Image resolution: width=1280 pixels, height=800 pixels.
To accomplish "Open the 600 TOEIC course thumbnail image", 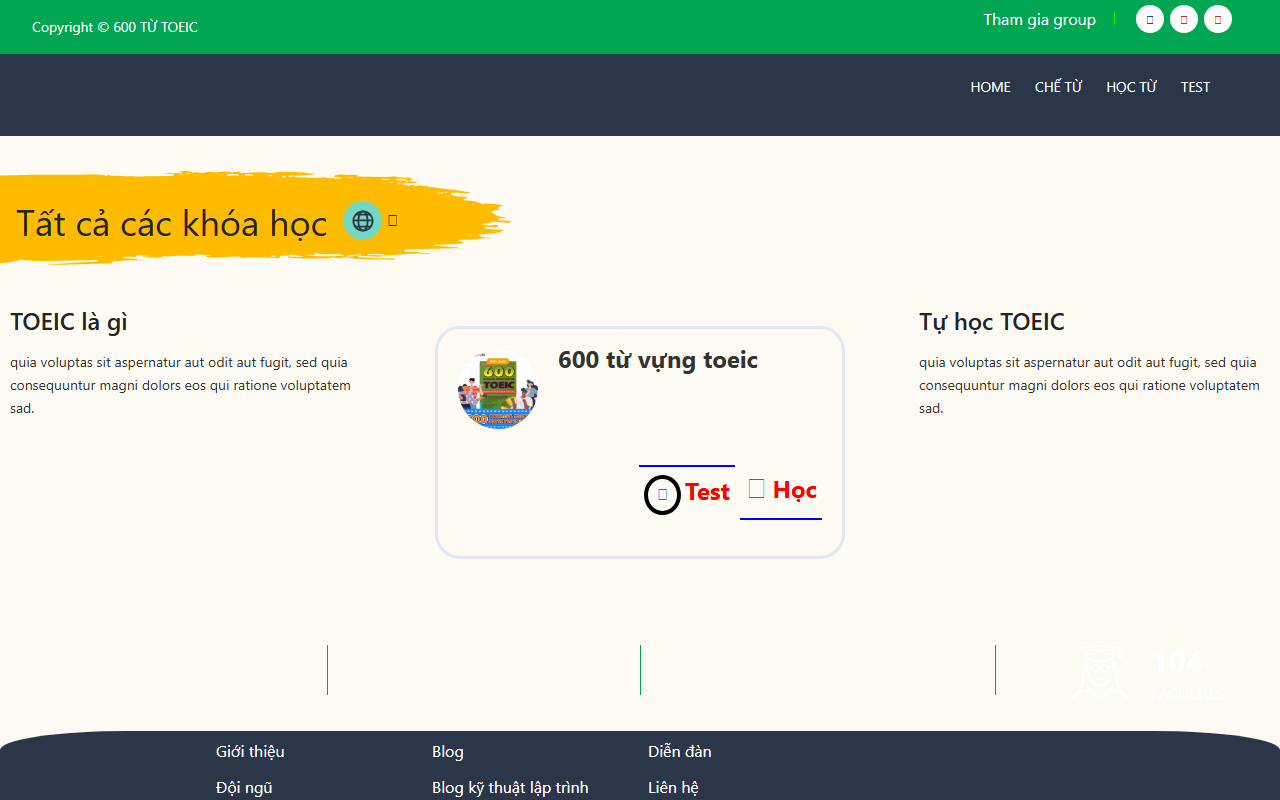I will coord(498,391).
